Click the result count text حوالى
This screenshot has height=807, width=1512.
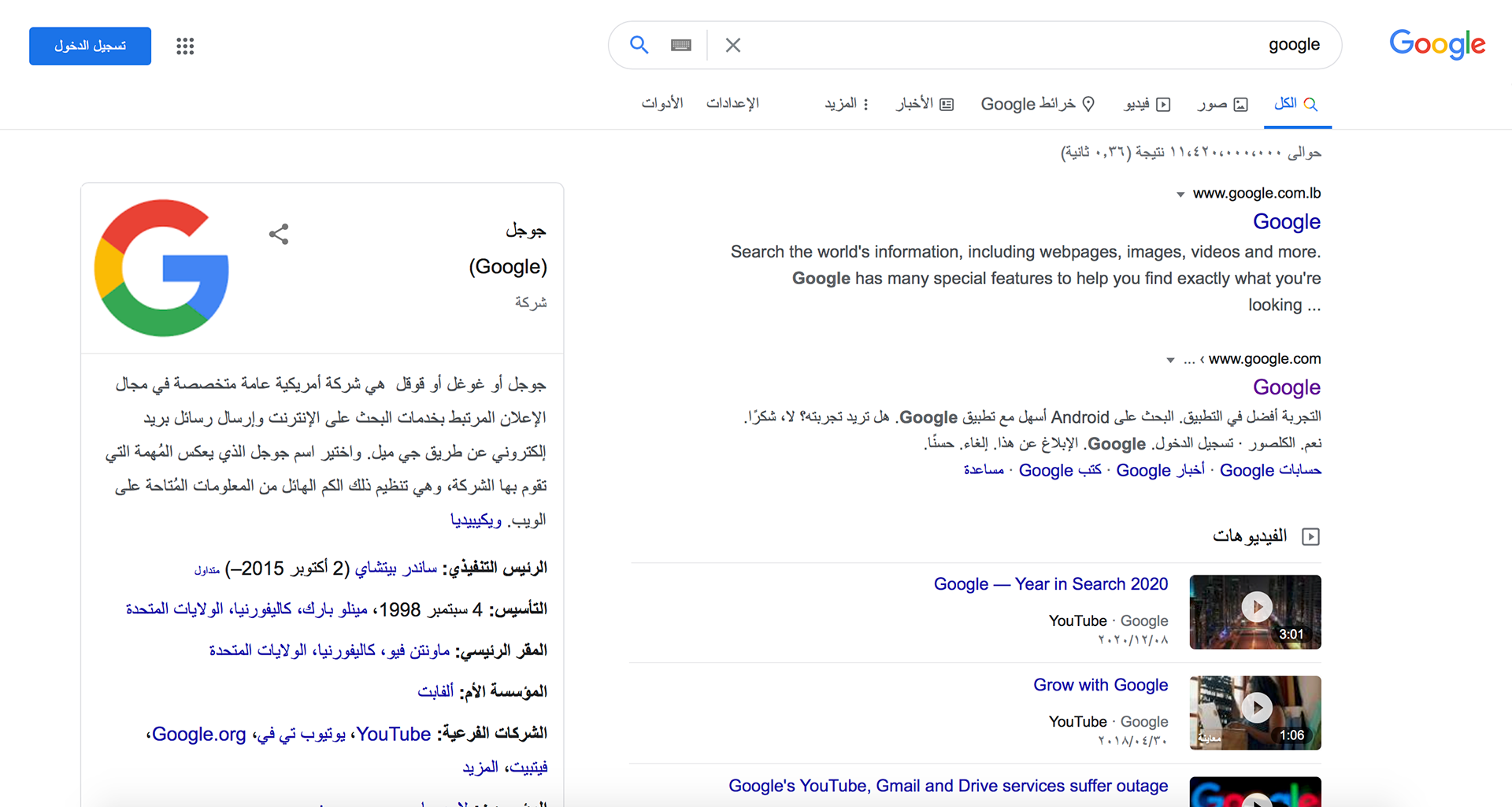[x=1191, y=152]
